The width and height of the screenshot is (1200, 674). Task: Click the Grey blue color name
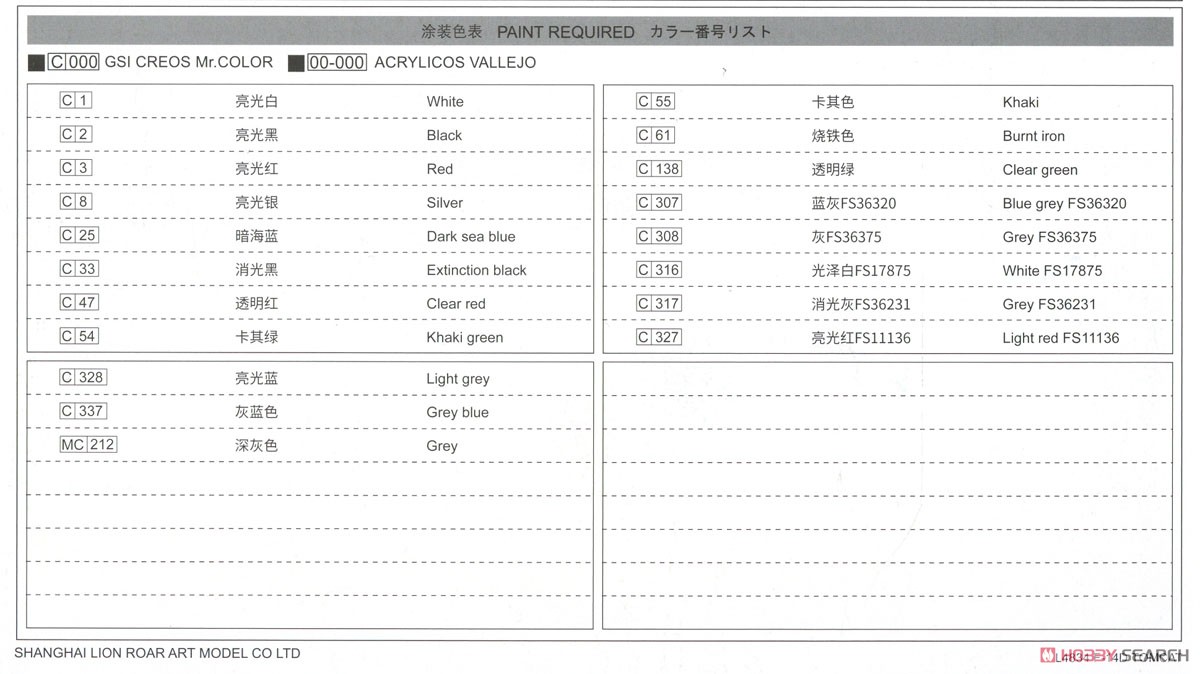tap(458, 412)
